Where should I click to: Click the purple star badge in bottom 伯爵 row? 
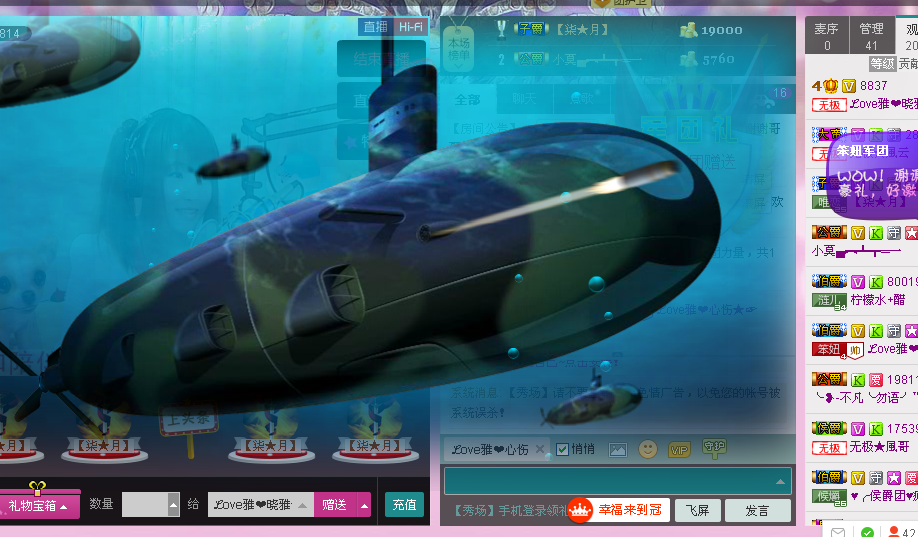coord(893,478)
